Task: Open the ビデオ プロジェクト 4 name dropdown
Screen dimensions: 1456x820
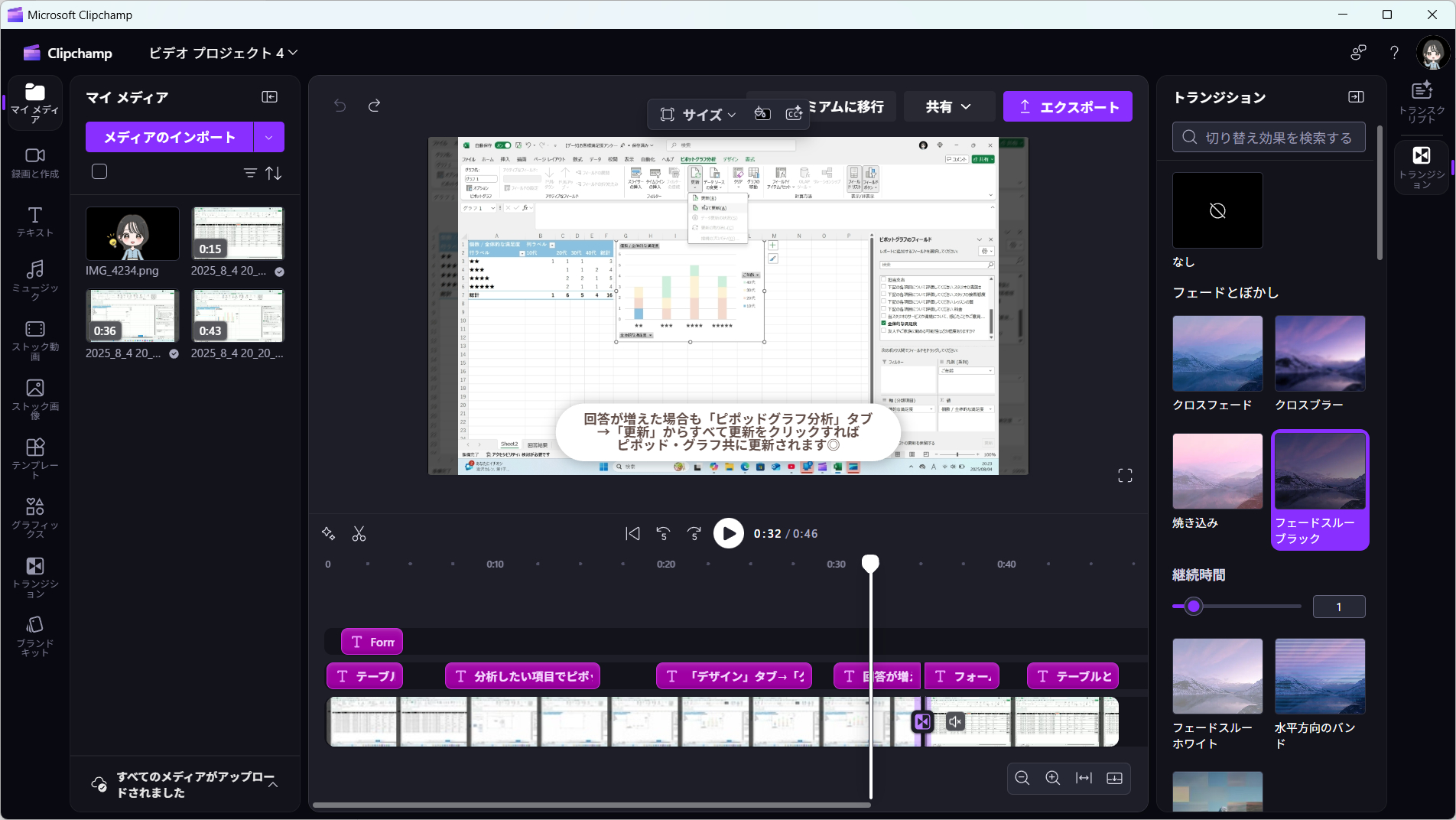Action: (223, 53)
